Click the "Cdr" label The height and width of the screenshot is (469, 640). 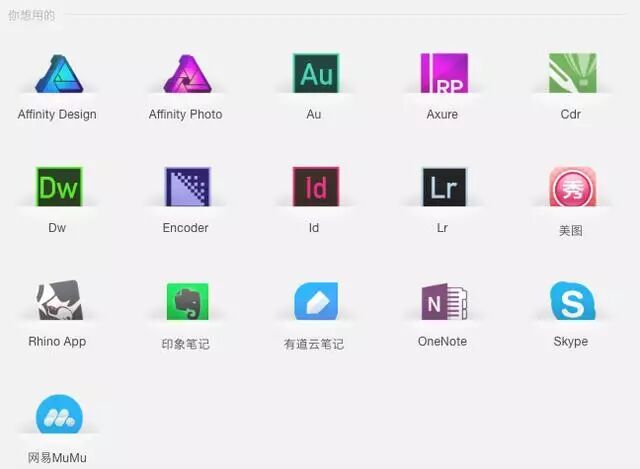coord(571,114)
